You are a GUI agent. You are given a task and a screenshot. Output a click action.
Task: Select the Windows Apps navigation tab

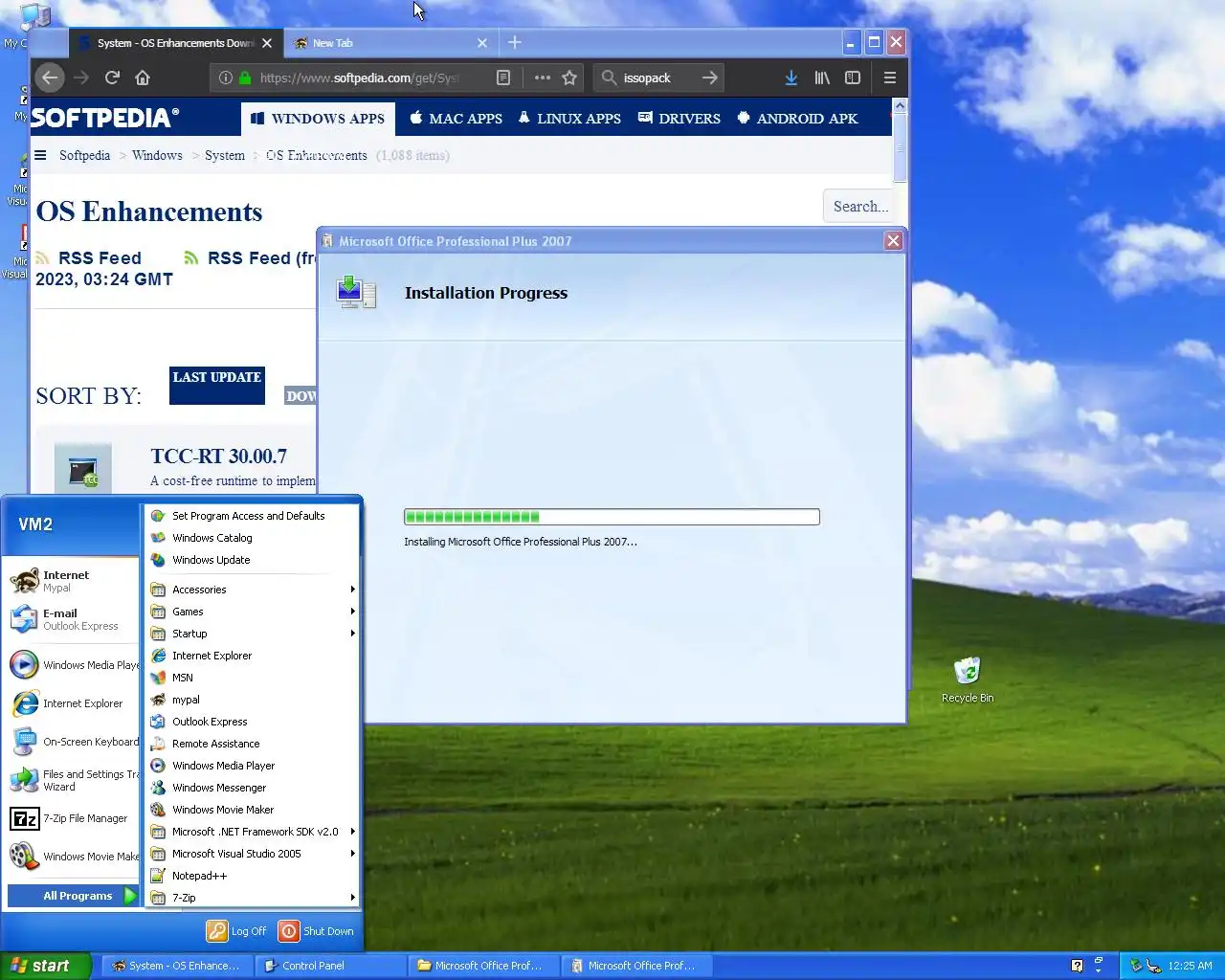pyautogui.click(x=319, y=119)
